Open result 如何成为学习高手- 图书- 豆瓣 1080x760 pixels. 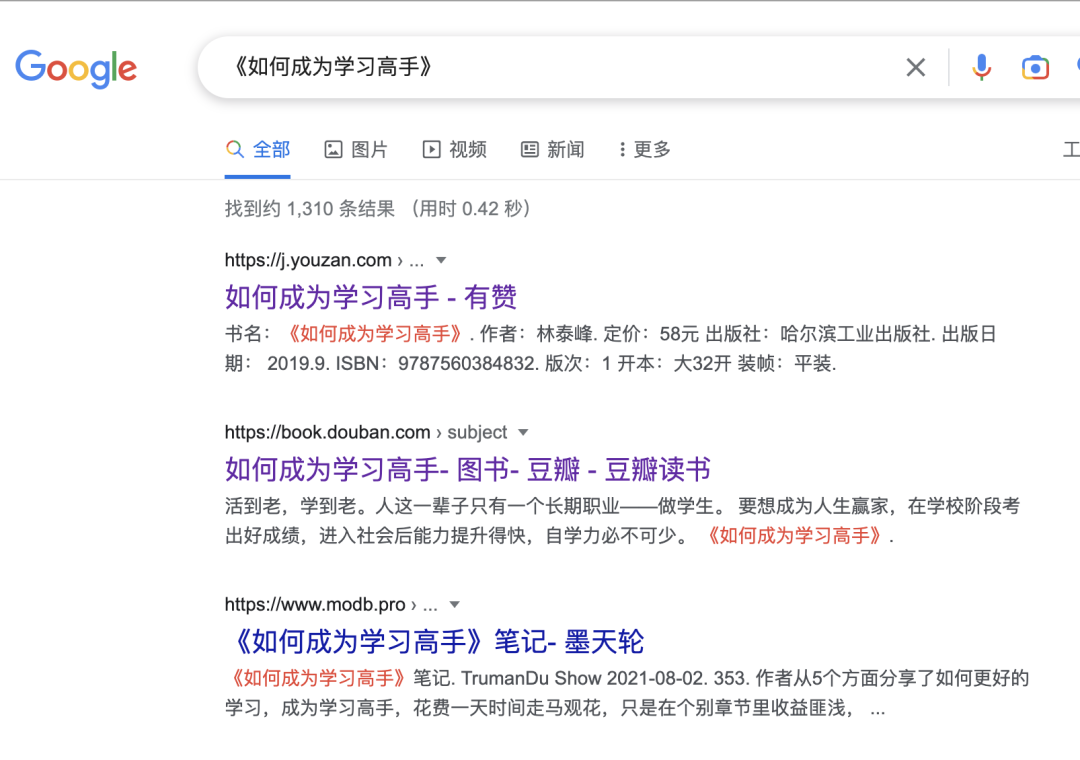coord(468,470)
